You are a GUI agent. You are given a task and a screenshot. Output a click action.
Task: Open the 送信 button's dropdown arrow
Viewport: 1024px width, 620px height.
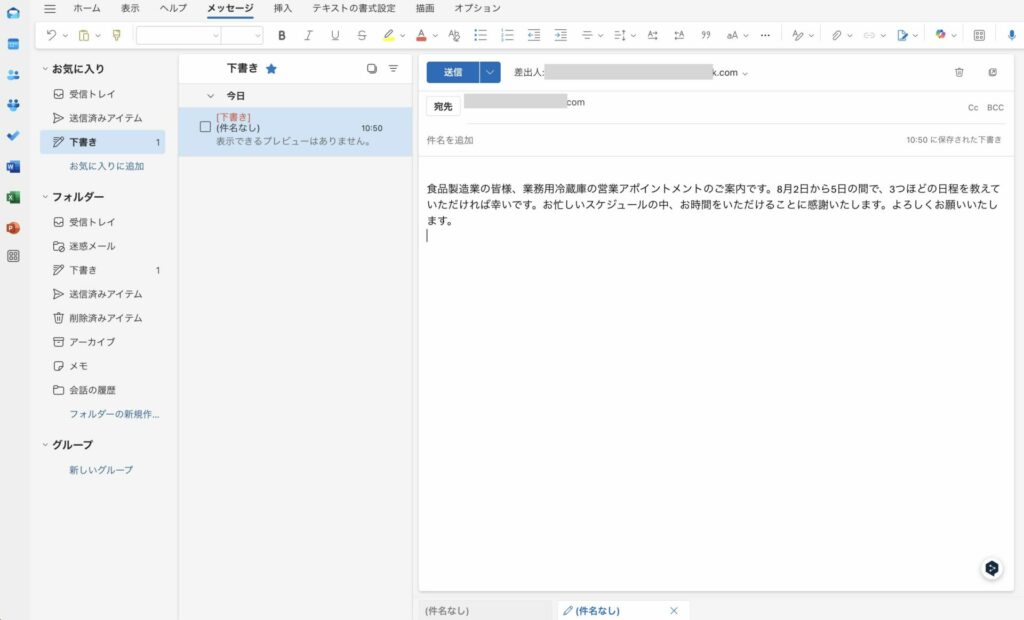489,72
